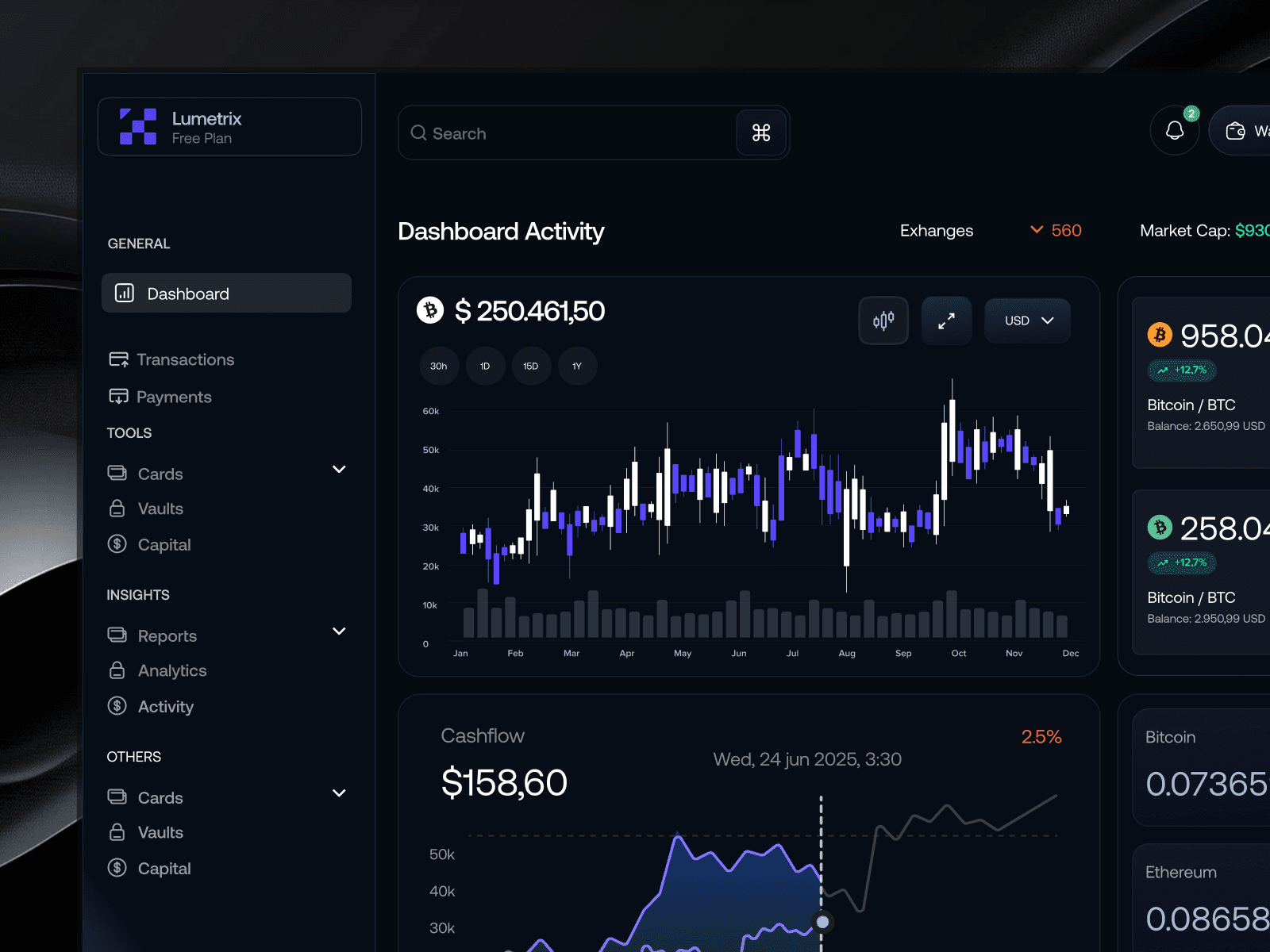The height and width of the screenshot is (952, 1270).
Task: Select the Dashboard icon in the sidebar
Action: [124, 293]
